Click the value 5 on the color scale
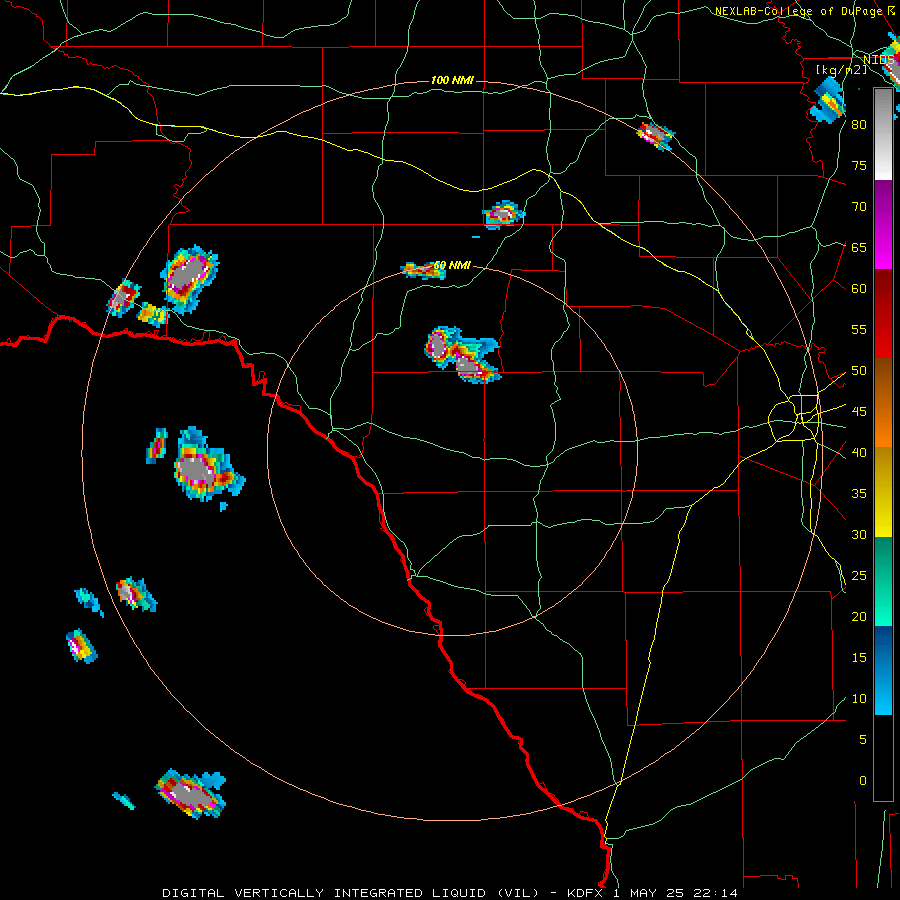This screenshot has width=900, height=900. [863, 739]
